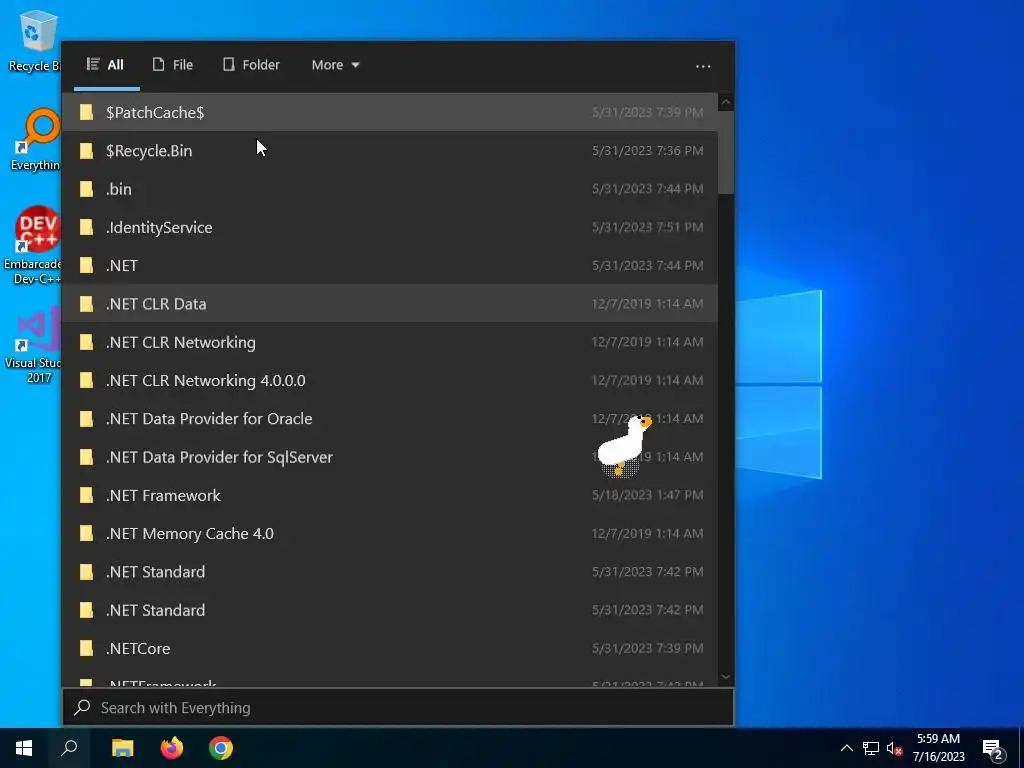Open the taskbar clock and date

pos(938,748)
